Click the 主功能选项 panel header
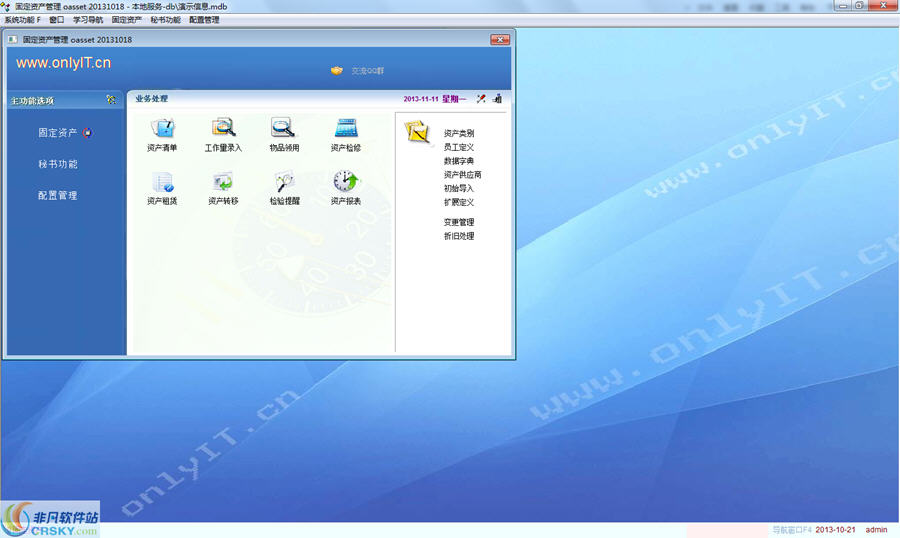 tap(32, 100)
